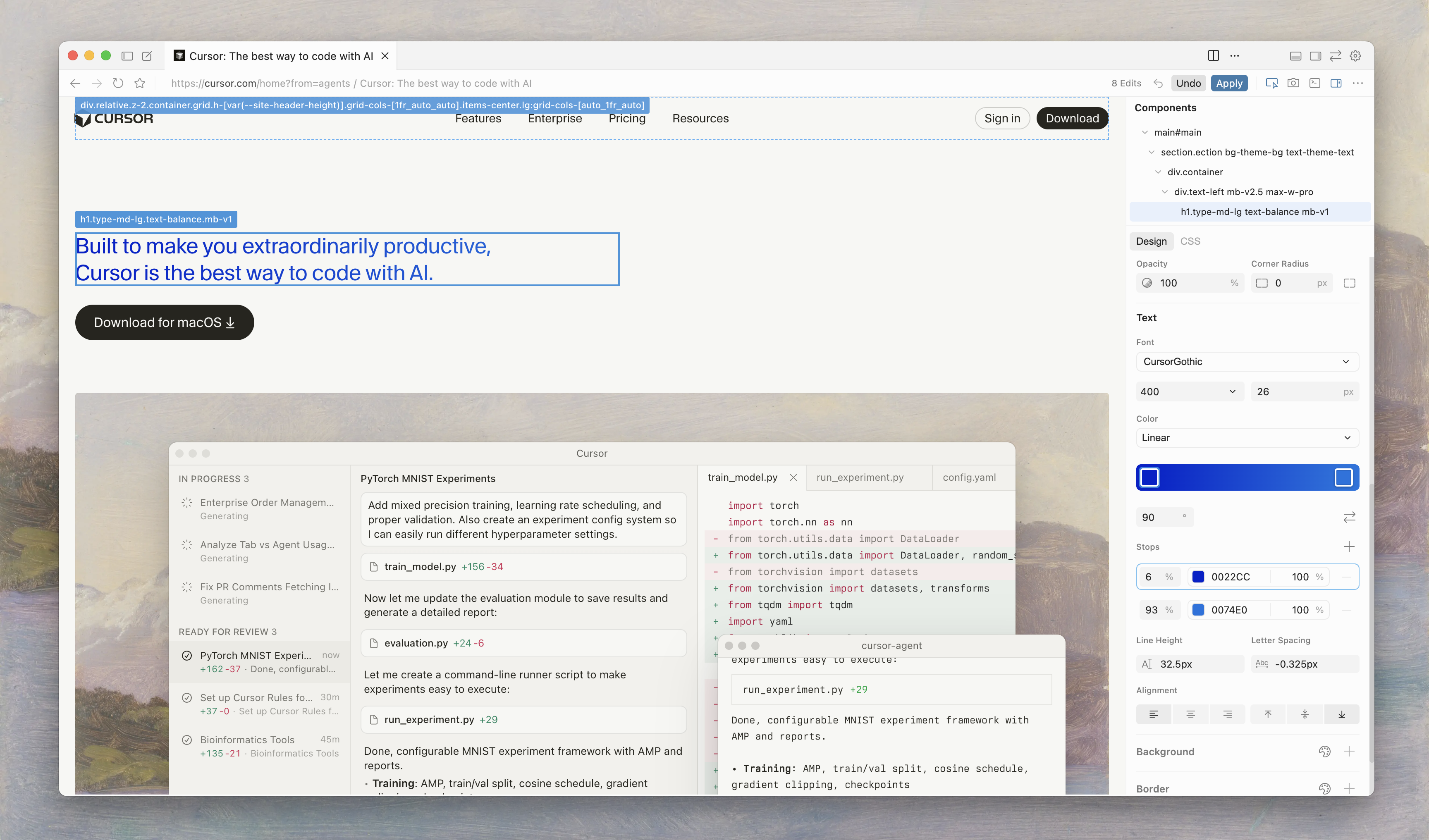
Task: Toggle center horizontal alignment
Action: coord(1190,714)
